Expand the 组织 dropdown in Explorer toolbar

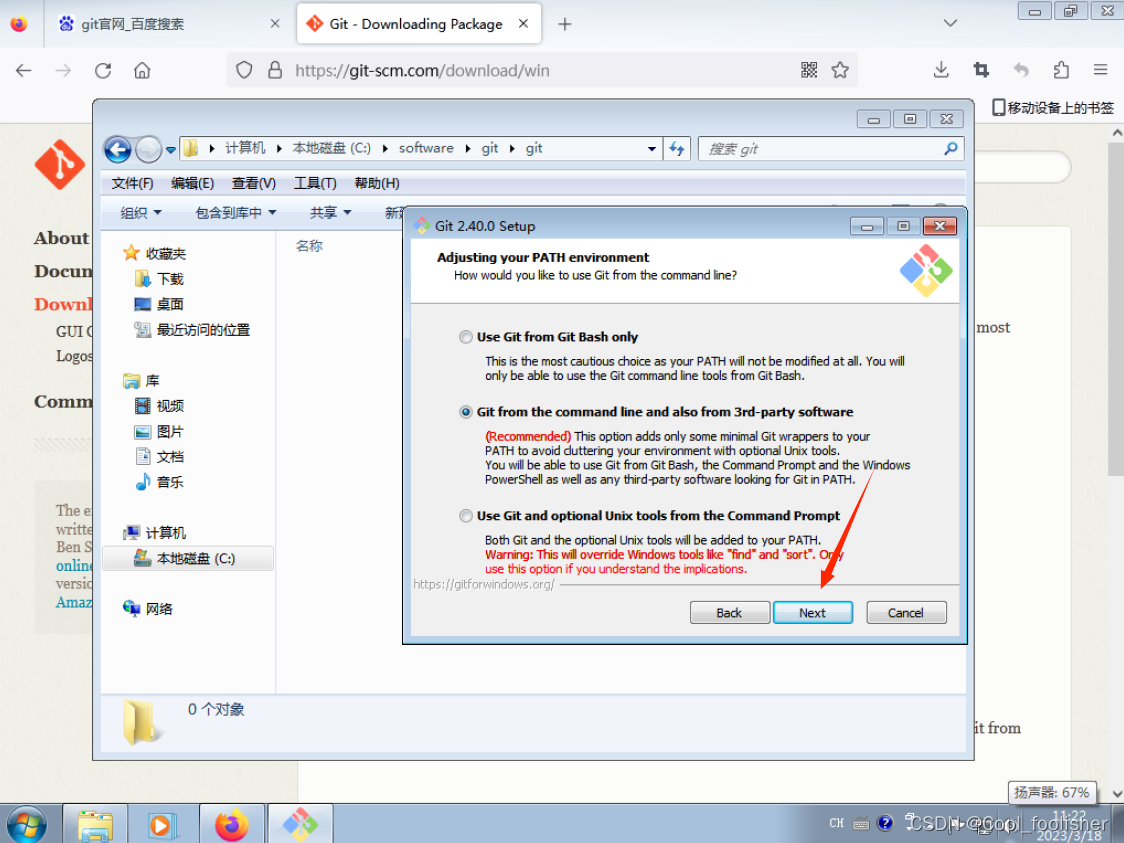tap(141, 213)
